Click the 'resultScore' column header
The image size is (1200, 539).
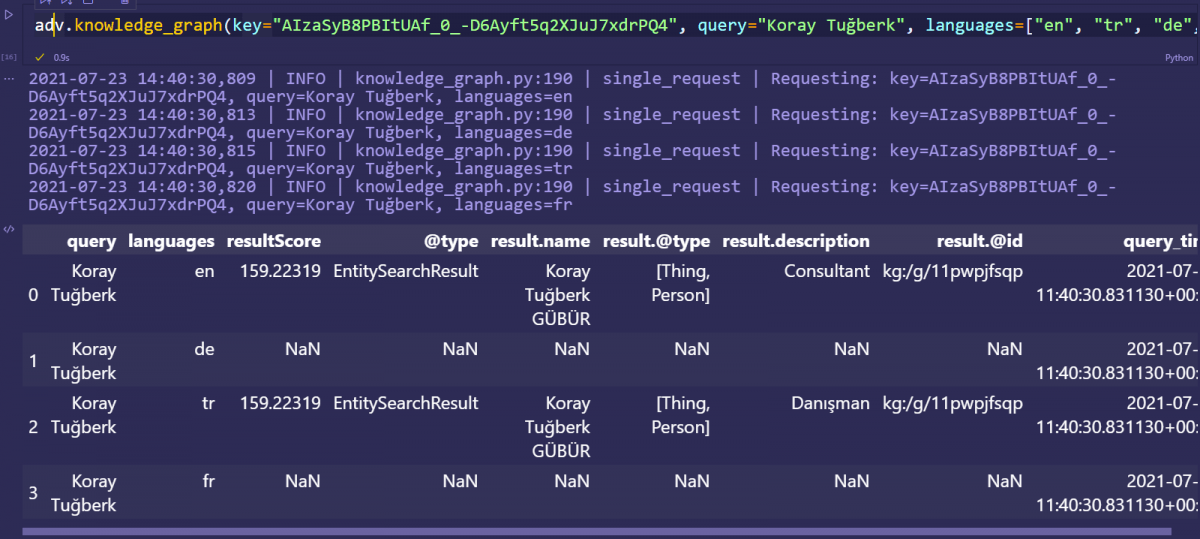coord(274,241)
